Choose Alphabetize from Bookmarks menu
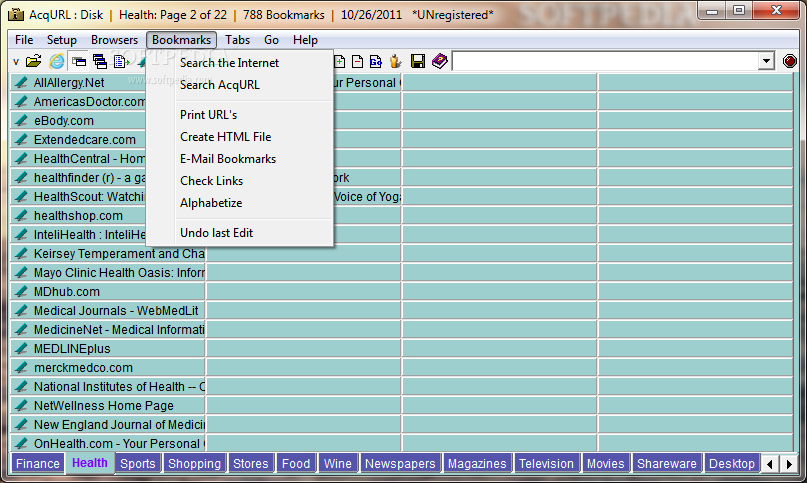The height and width of the screenshot is (483, 807). point(239,203)
